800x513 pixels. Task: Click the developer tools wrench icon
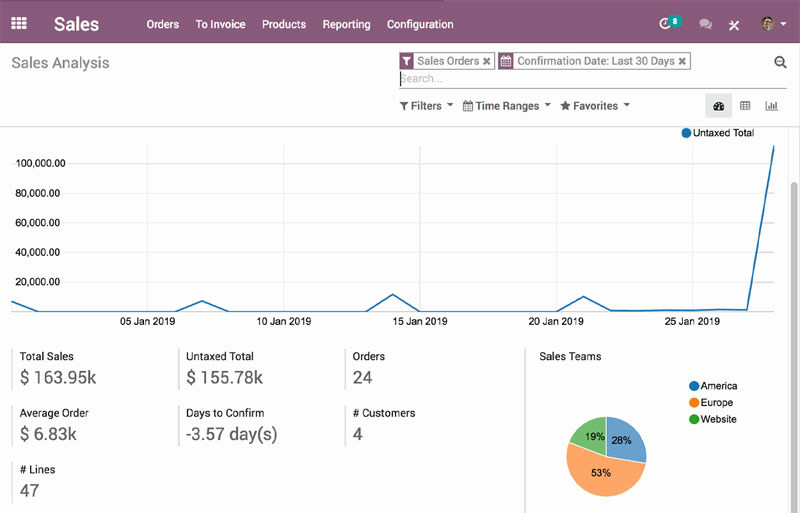734,24
